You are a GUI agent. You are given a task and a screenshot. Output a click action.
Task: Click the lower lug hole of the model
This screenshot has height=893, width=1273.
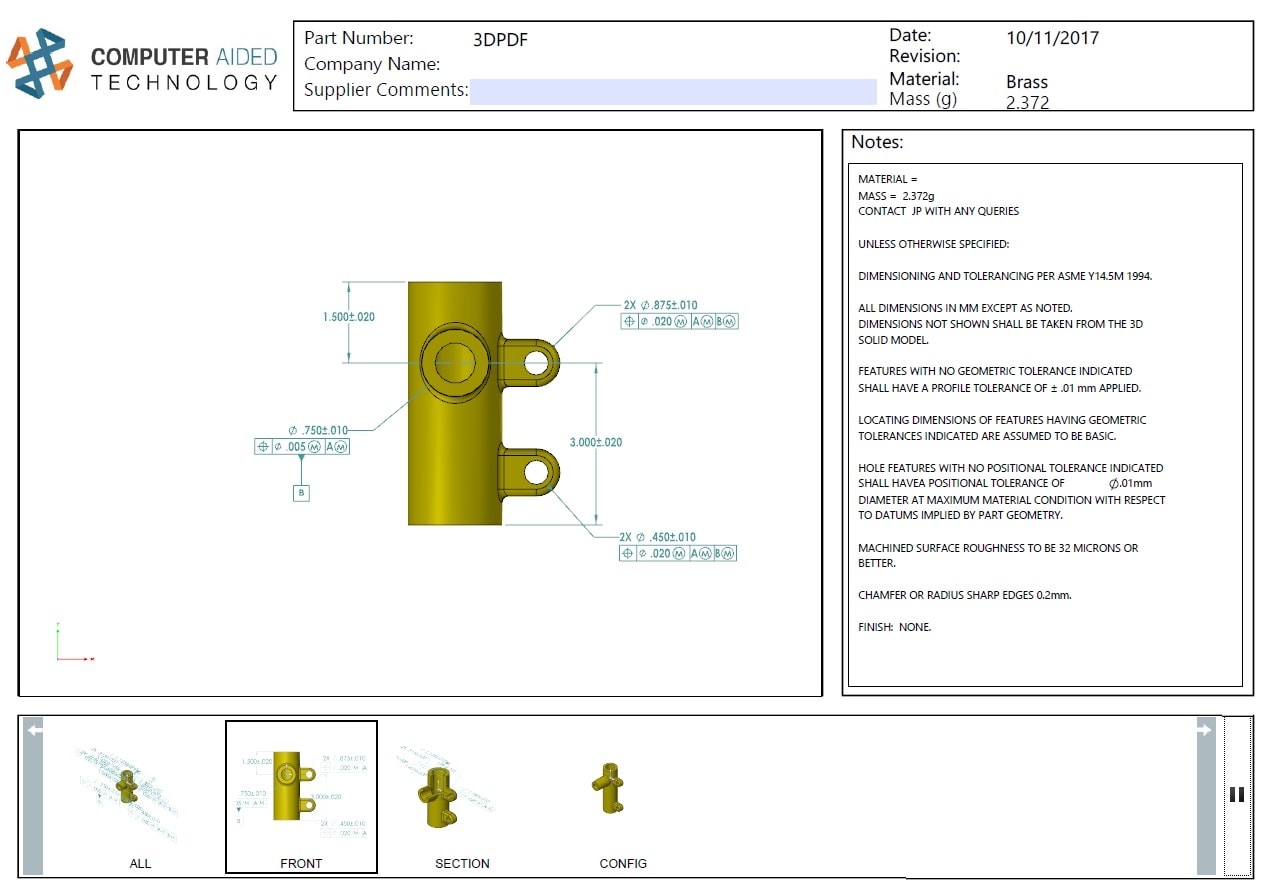[537, 470]
